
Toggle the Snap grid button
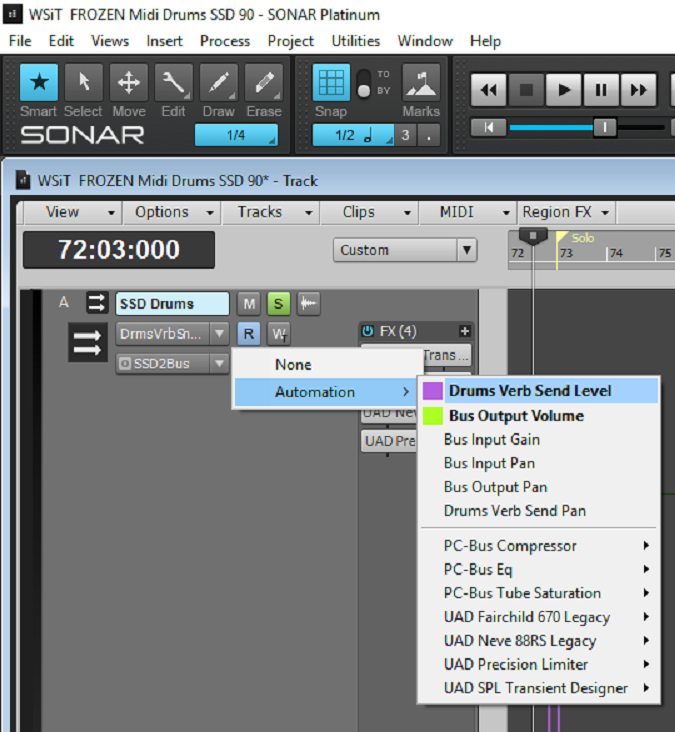click(331, 83)
